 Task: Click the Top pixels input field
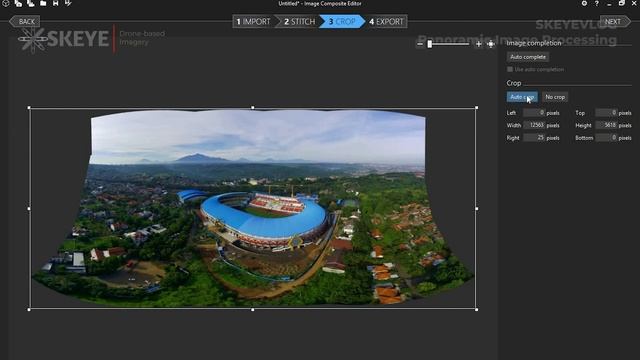pos(606,112)
